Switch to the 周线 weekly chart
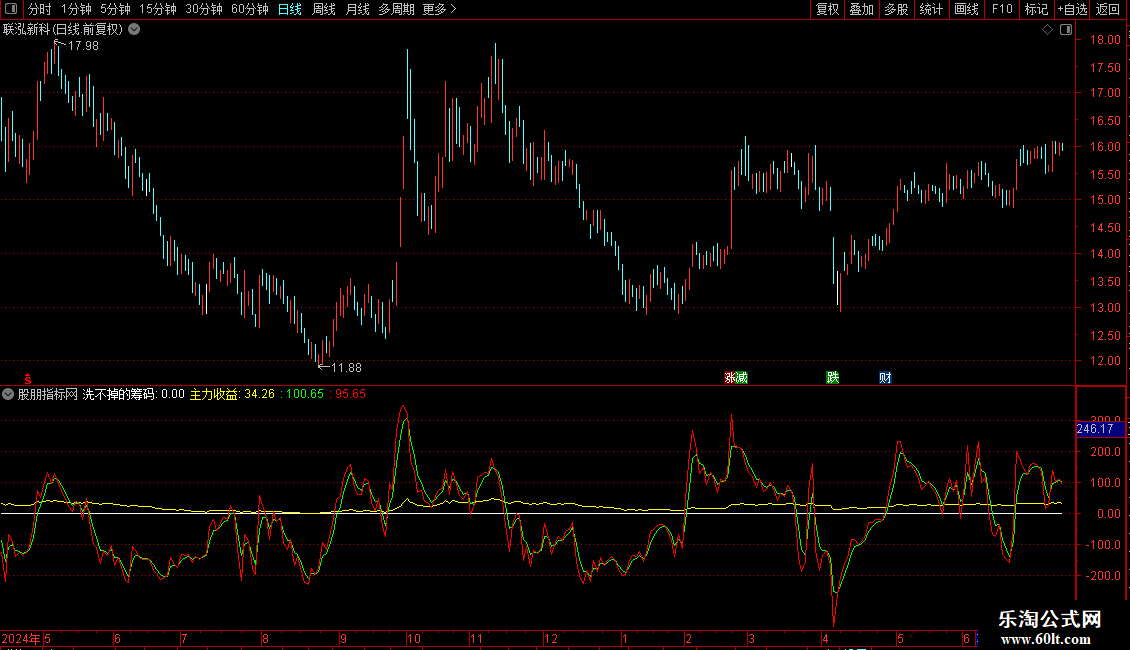The image size is (1130, 650). (x=324, y=9)
